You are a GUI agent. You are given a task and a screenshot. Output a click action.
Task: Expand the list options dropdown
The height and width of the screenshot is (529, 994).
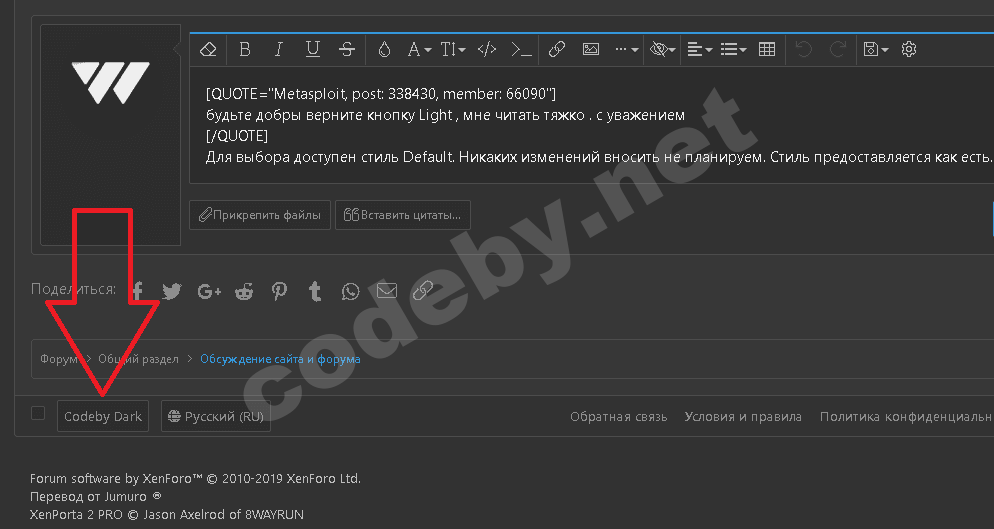tap(734, 49)
